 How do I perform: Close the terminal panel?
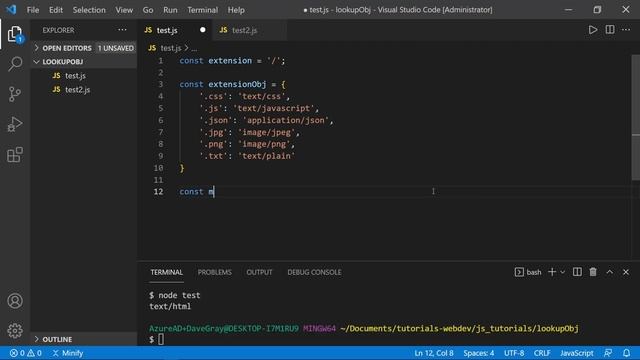click(626, 272)
